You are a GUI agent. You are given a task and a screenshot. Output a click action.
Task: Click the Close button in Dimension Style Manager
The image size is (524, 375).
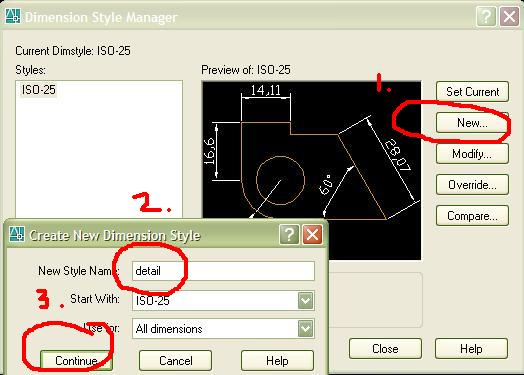[385, 349]
